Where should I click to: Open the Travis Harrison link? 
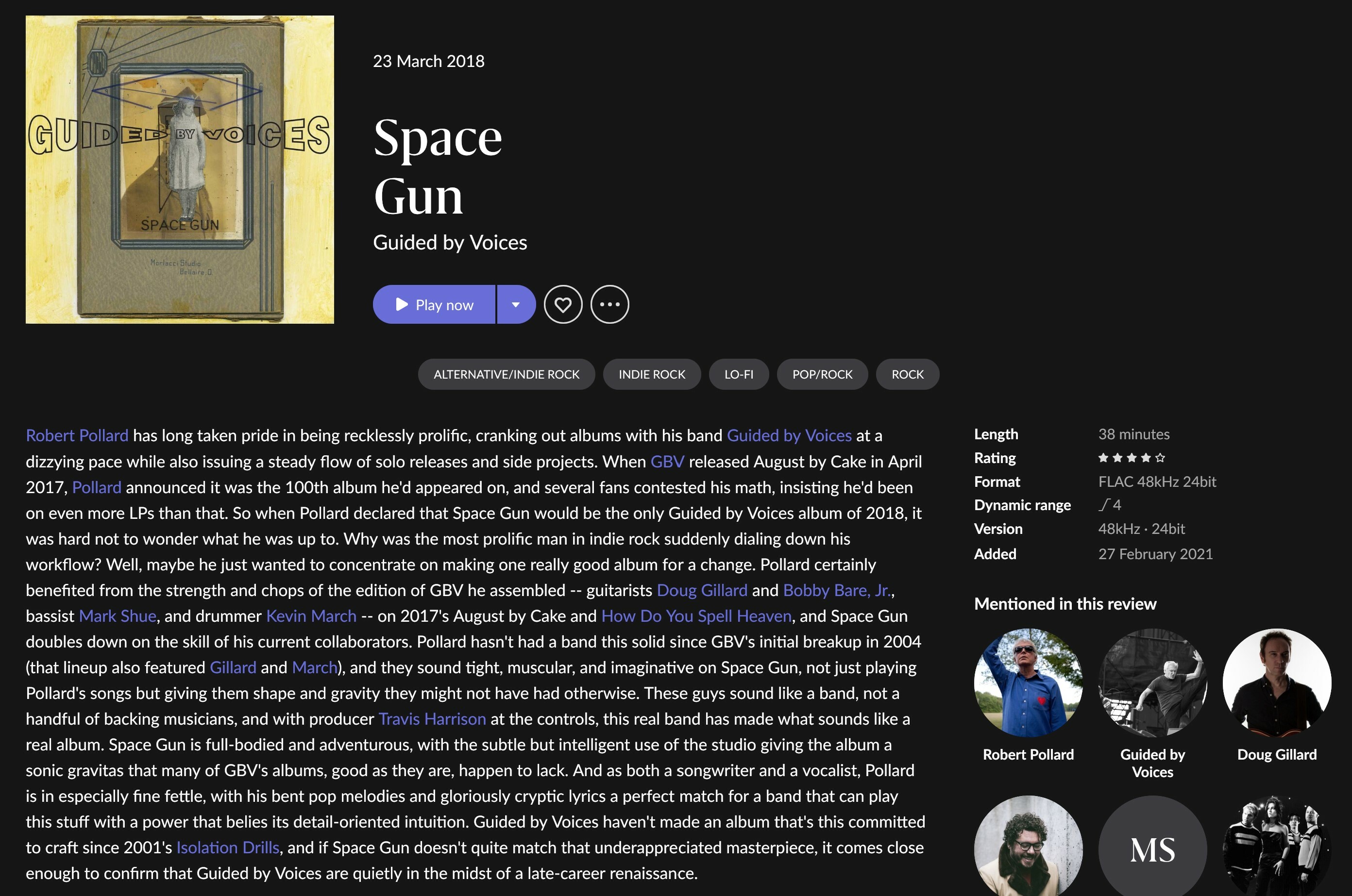point(432,718)
